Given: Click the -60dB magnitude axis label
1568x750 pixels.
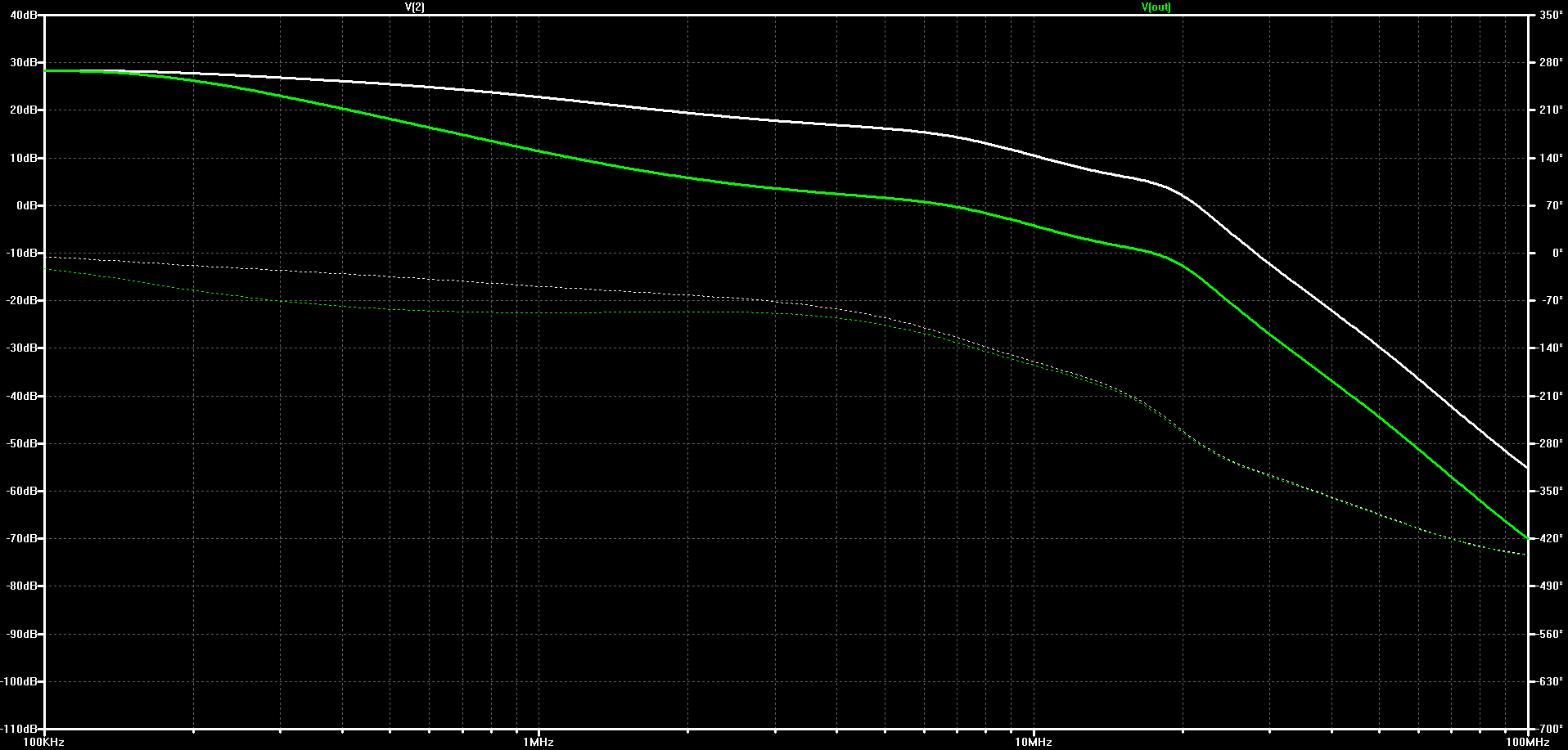Looking at the screenshot, I should [22, 491].
